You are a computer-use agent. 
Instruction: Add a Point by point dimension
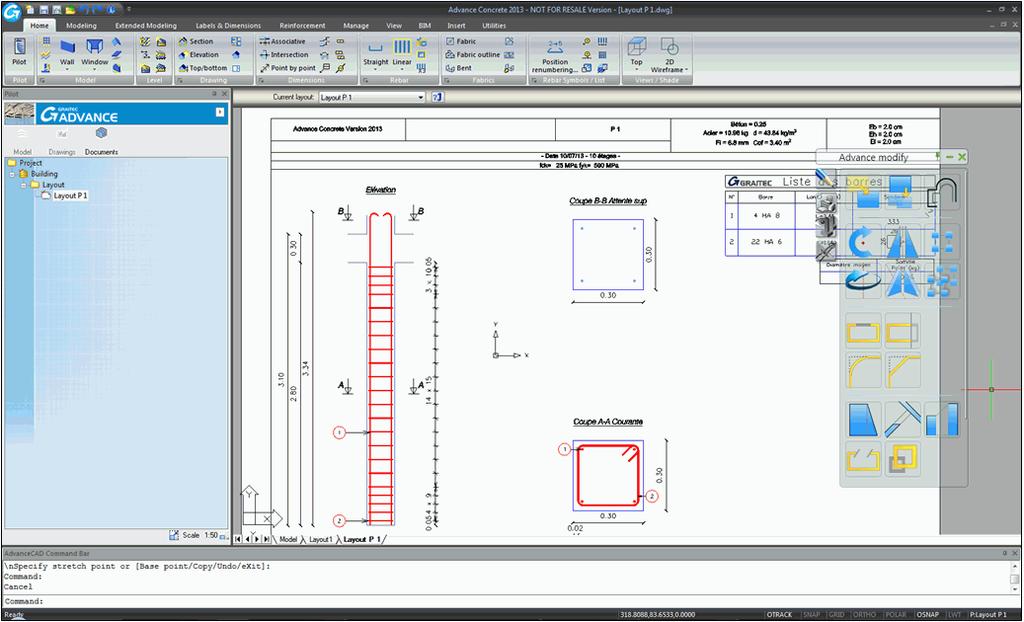coord(287,68)
